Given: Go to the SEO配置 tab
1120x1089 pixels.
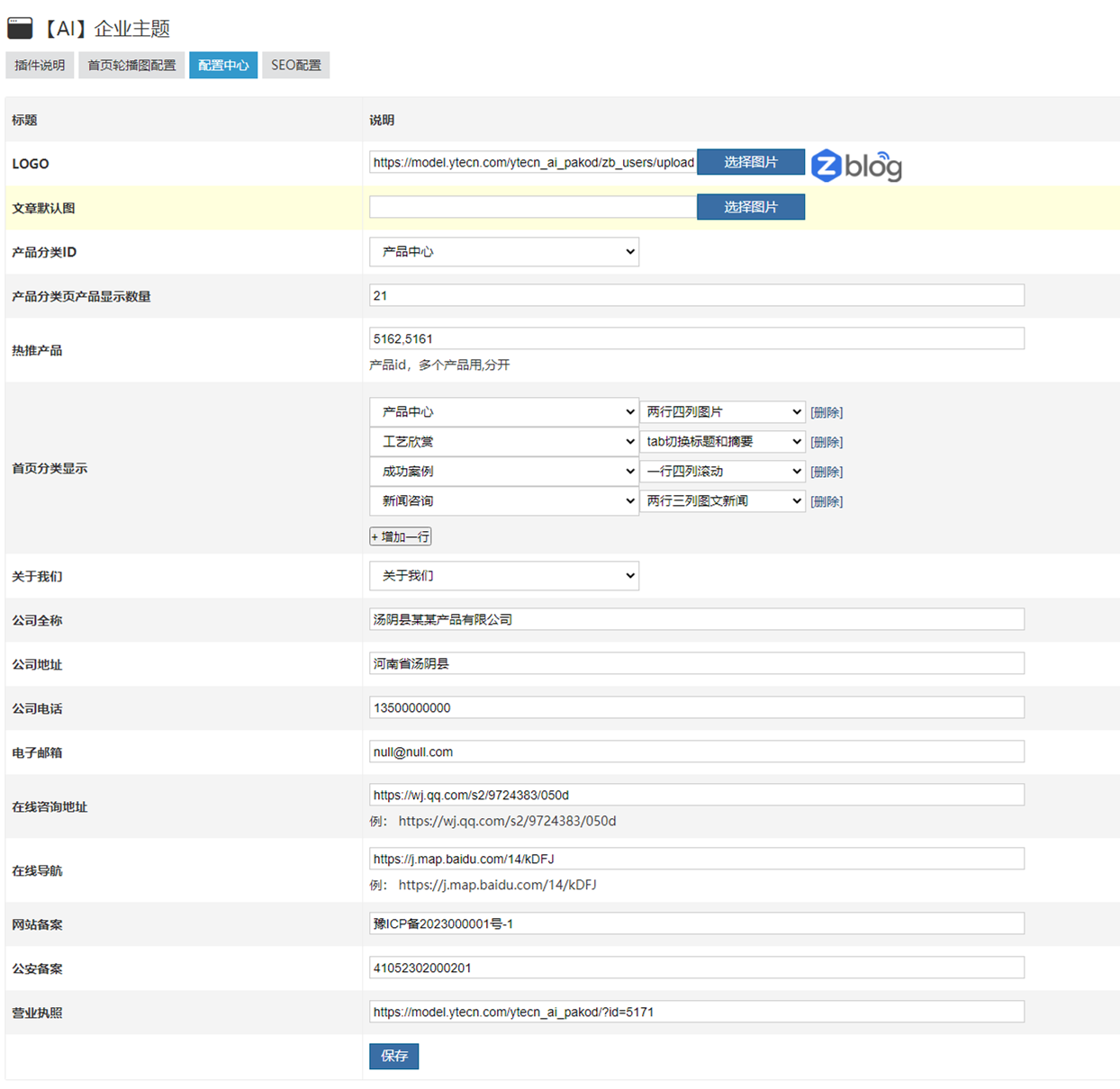Looking at the screenshot, I should (x=296, y=66).
